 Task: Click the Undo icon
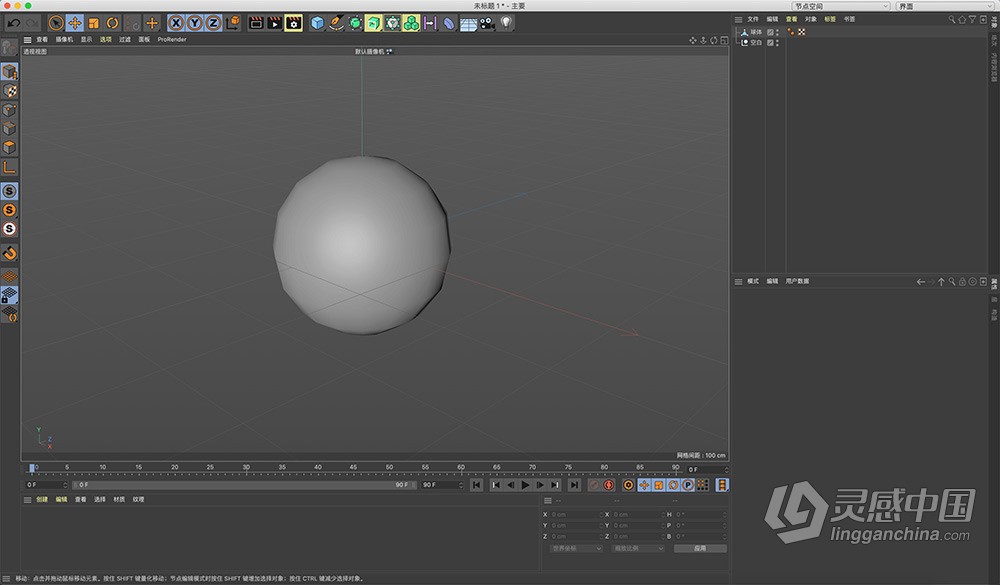[16, 22]
